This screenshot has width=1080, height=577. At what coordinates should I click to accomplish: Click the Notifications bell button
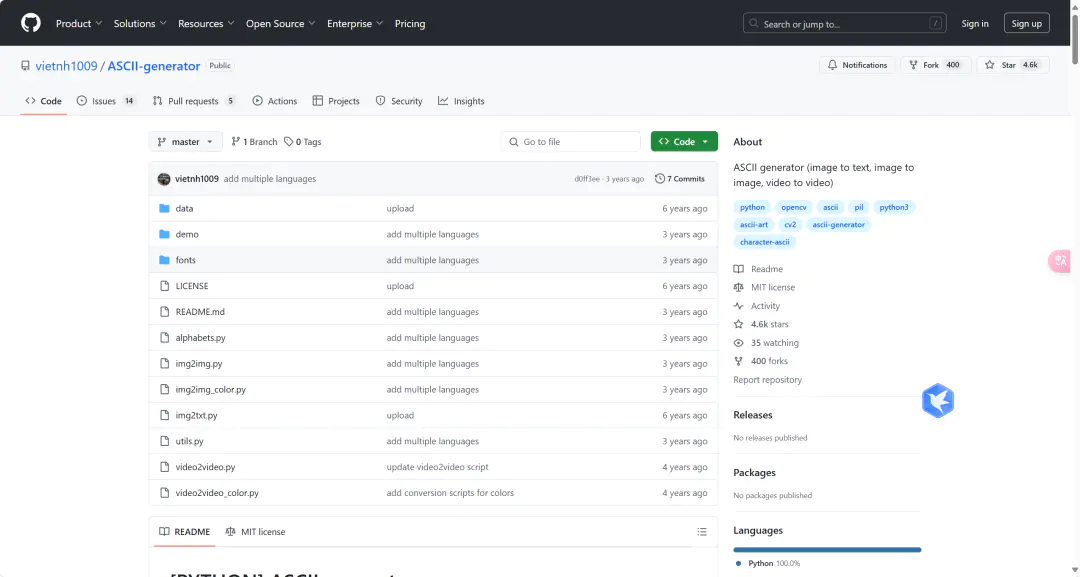[x=857, y=65]
